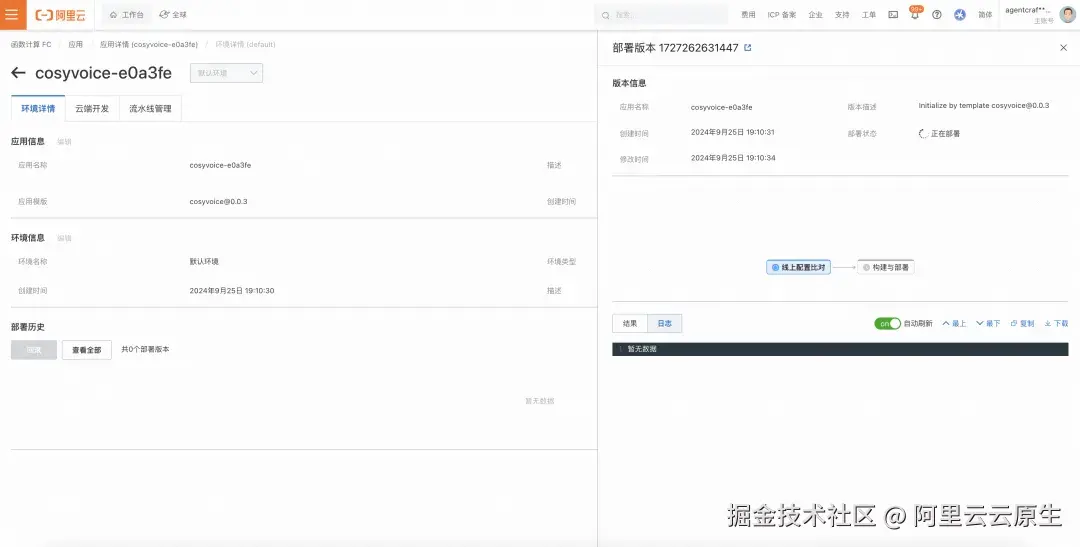
Task: Open 支持 in the top navigation
Action: click(842, 14)
